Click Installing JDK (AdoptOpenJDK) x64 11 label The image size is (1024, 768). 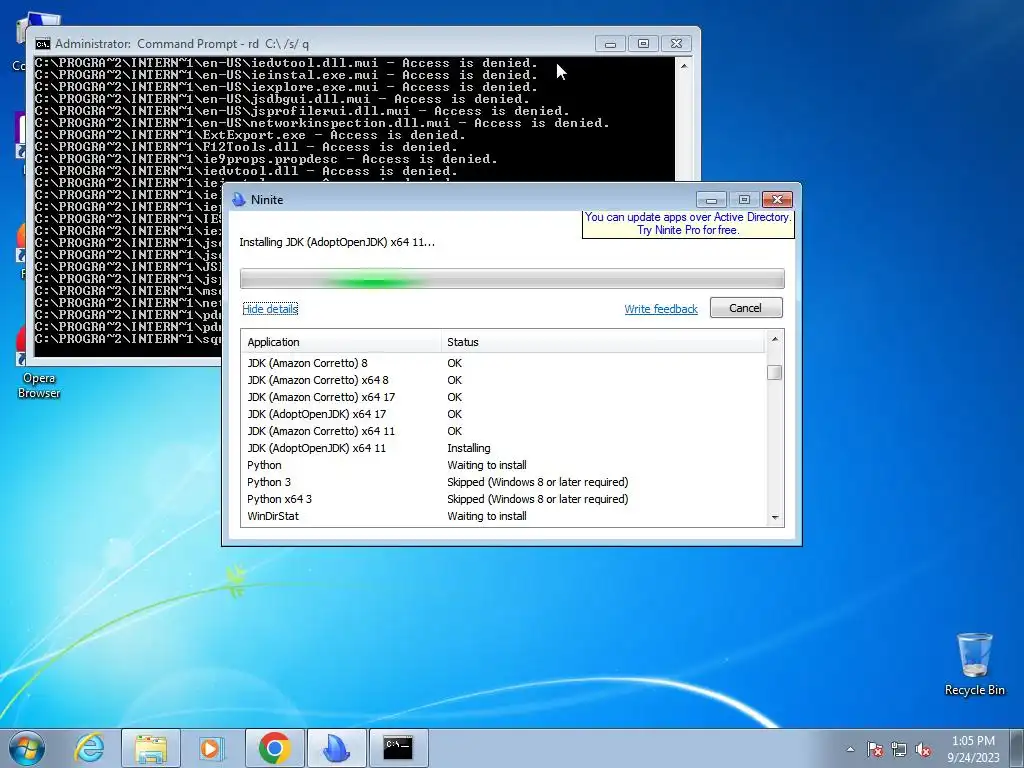tap(337, 242)
